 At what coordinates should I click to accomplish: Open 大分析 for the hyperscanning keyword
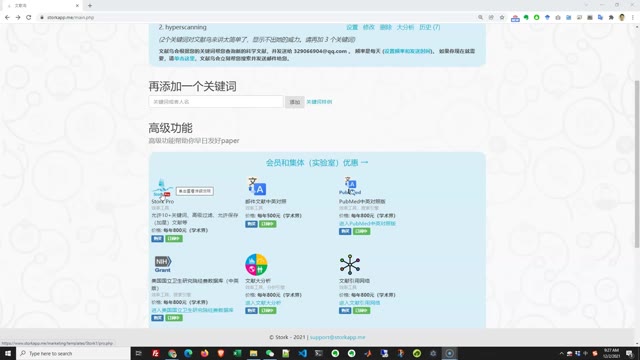pos(405,27)
